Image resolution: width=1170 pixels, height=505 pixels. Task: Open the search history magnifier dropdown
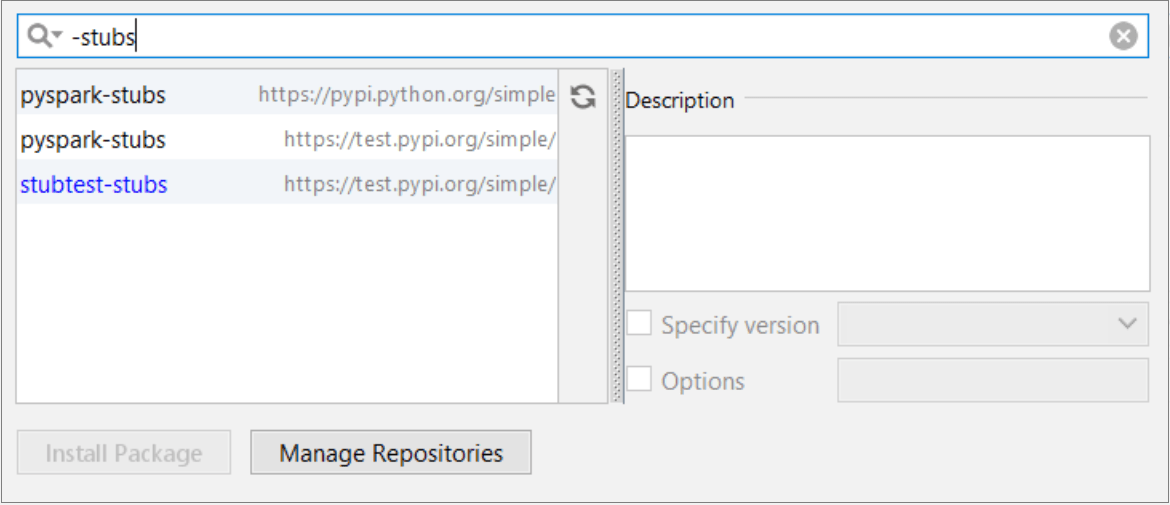45,37
